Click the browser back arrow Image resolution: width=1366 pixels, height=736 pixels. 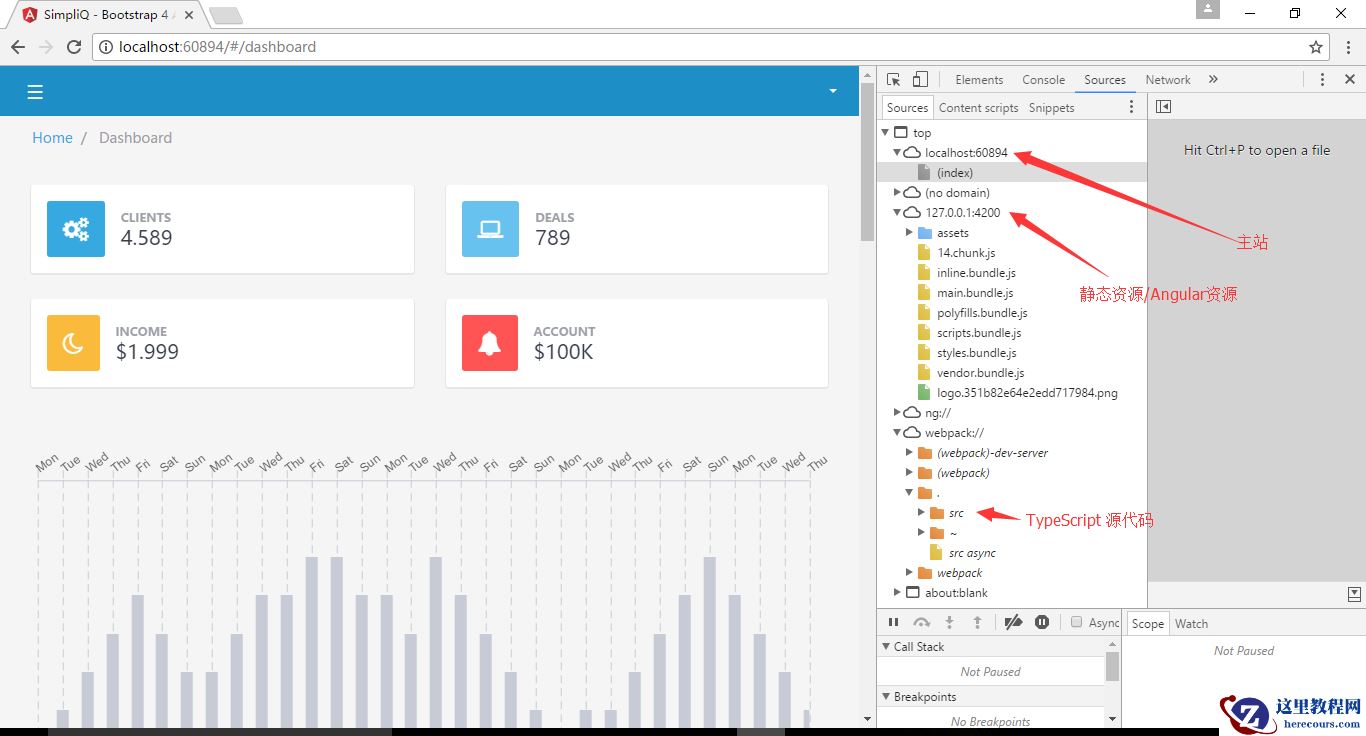[18, 47]
